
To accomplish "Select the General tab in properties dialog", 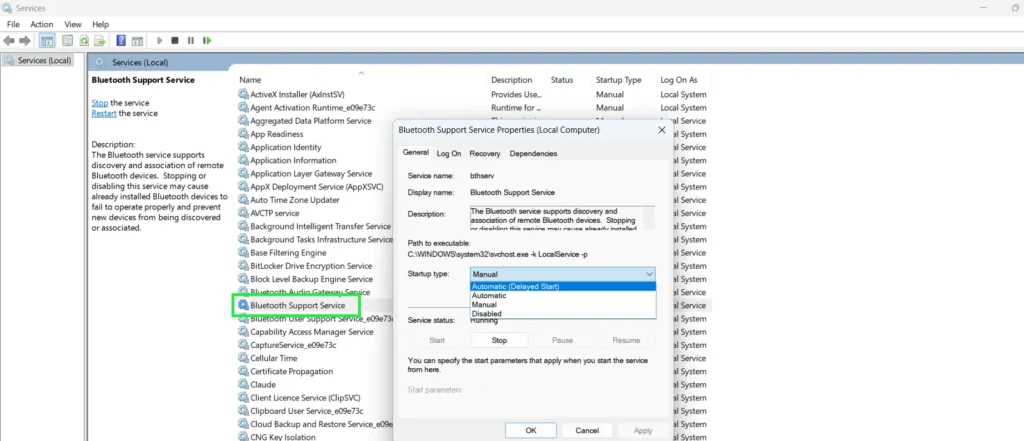I will pos(415,152).
